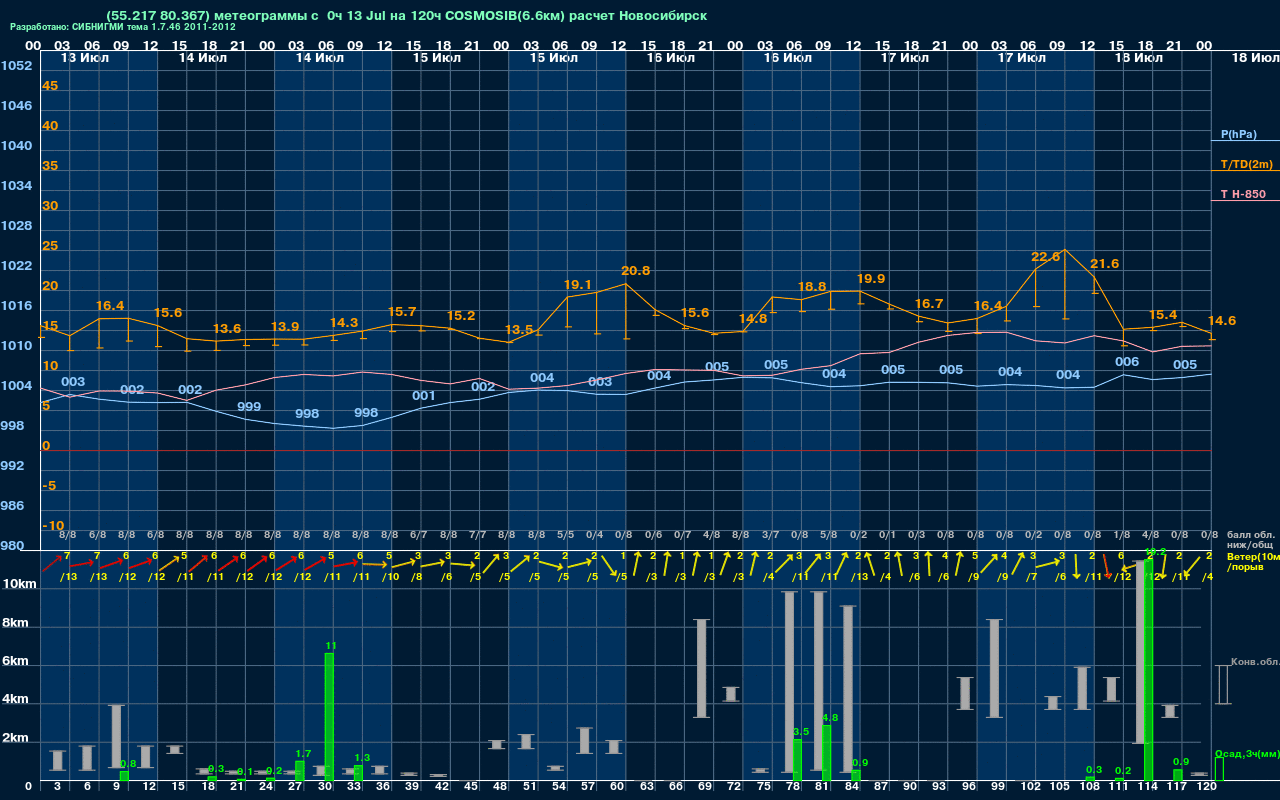Click cloud cover value 1/8

1121,535
